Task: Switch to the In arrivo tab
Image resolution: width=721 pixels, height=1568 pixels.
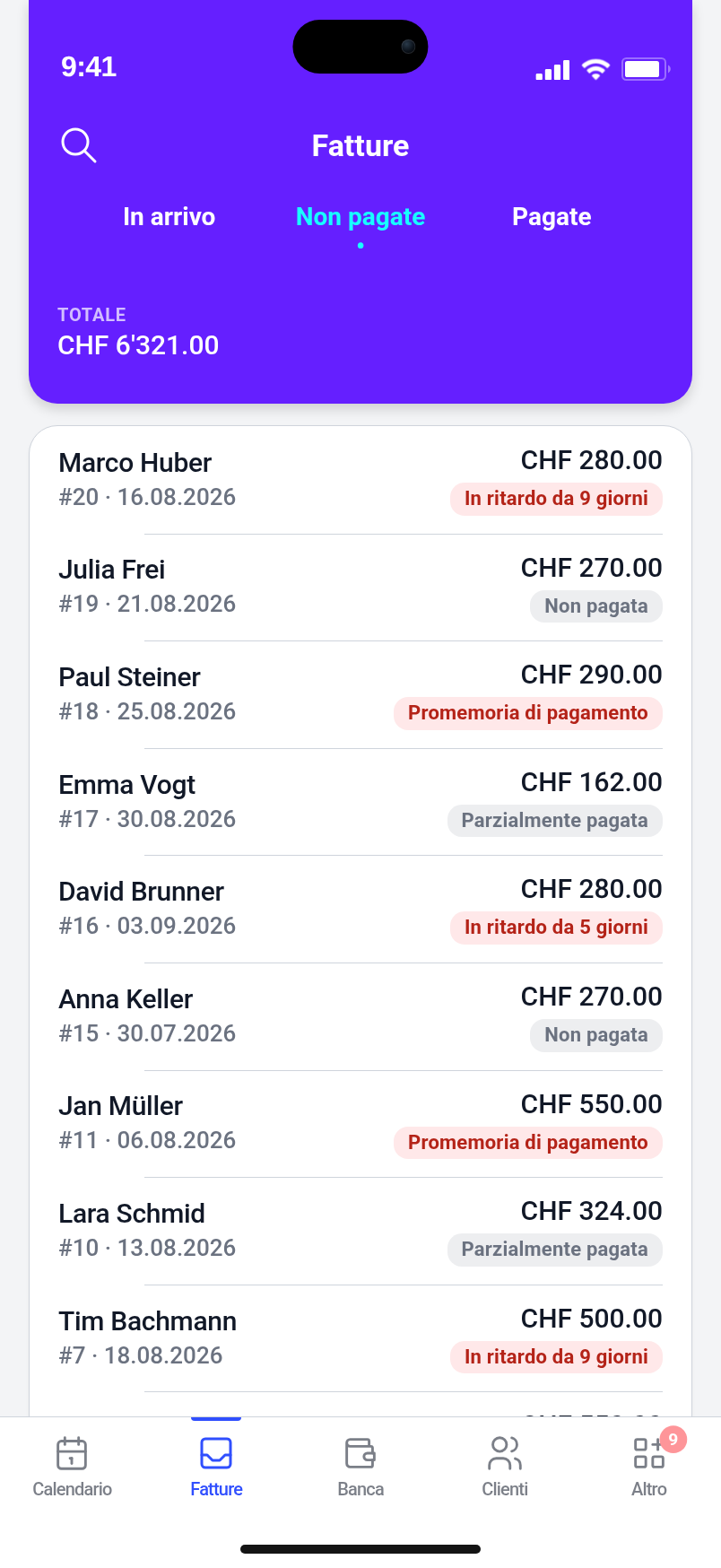Action: [169, 217]
